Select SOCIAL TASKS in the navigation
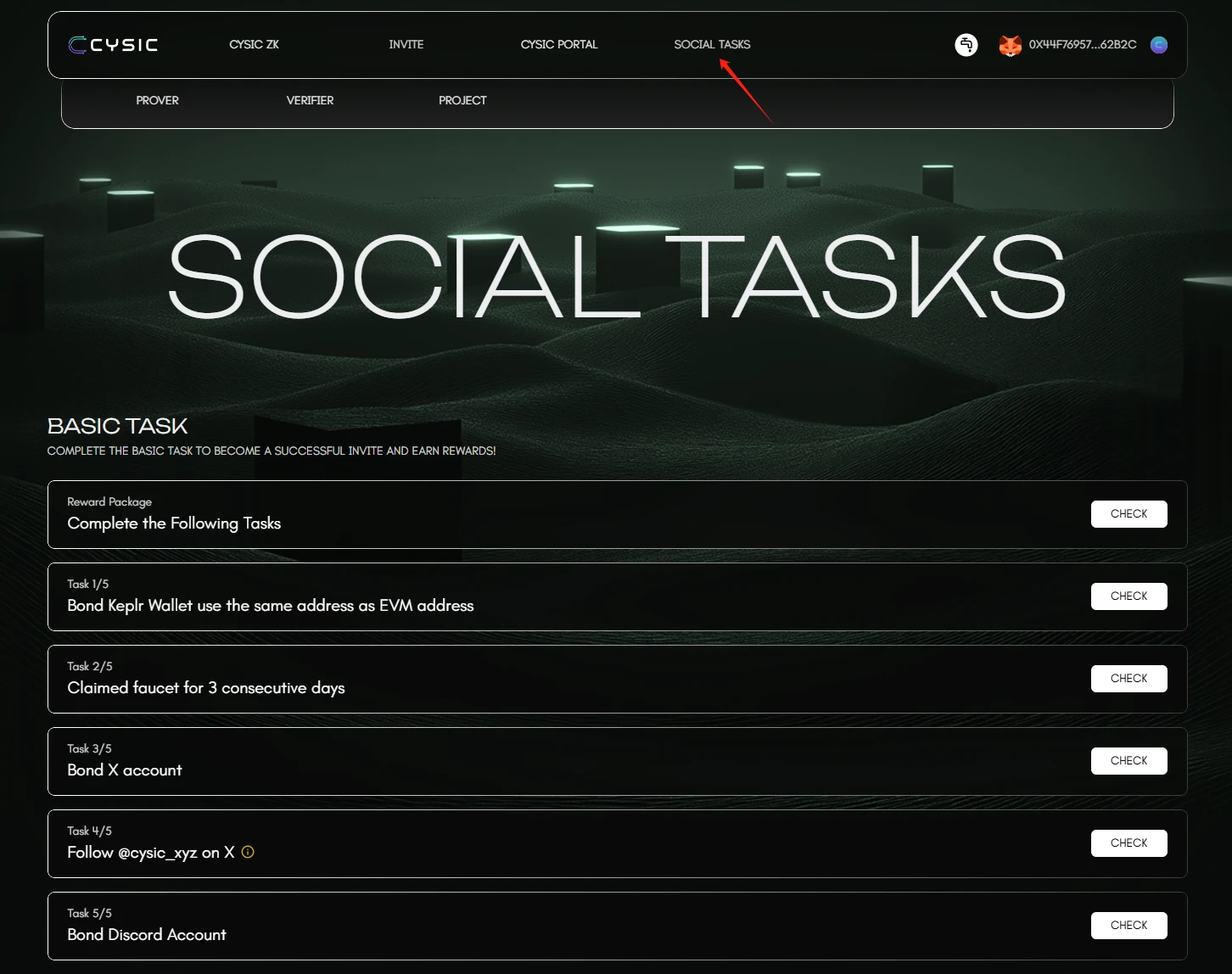 coord(711,44)
